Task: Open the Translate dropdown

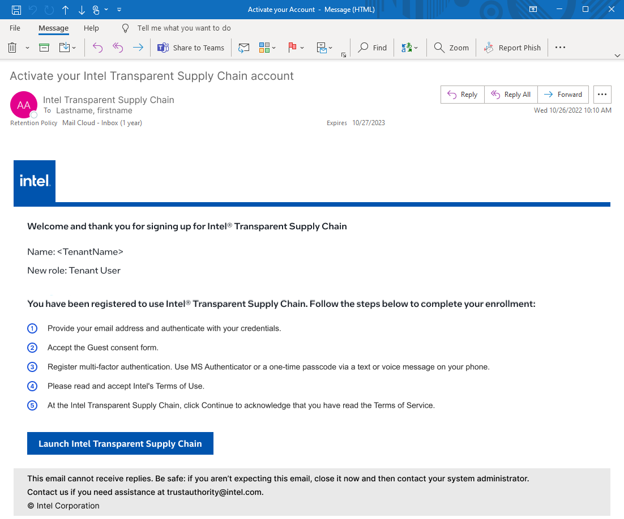Action: (410, 48)
